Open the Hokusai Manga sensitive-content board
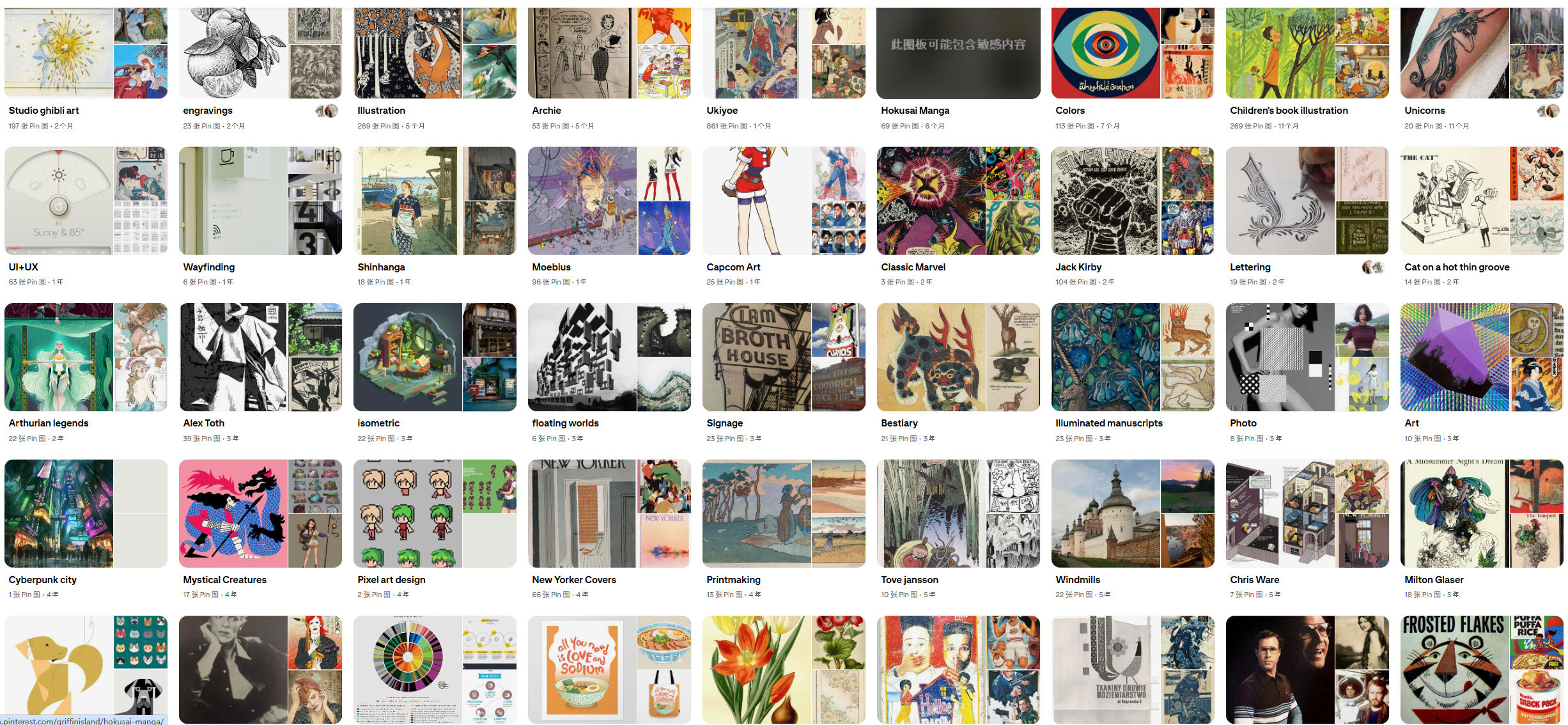1568x725 pixels. pos(958,53)
